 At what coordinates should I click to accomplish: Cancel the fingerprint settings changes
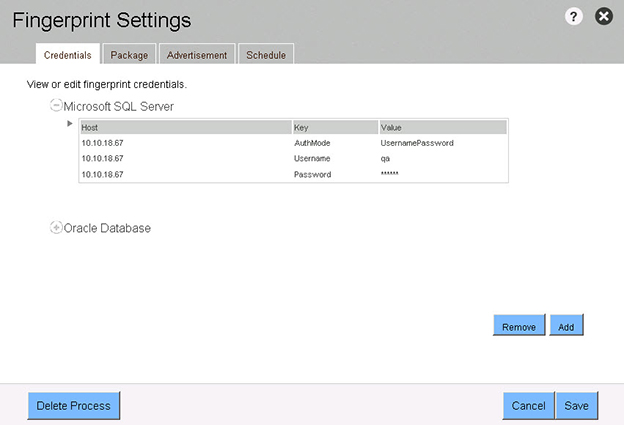pos(527,406)
